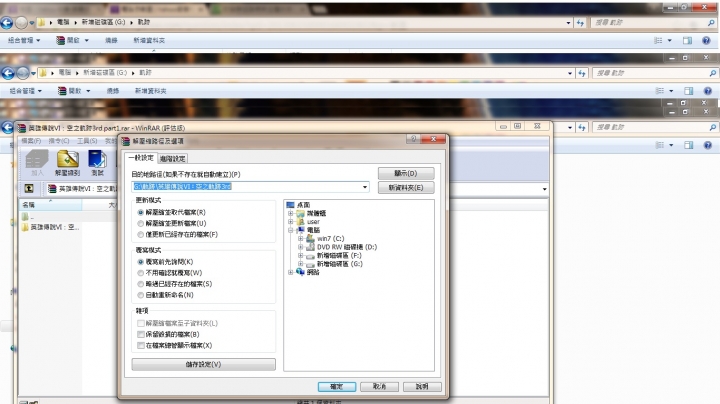Expand the user tree node
The width and height of the screenshot is (720, 404).
(290, 222)
